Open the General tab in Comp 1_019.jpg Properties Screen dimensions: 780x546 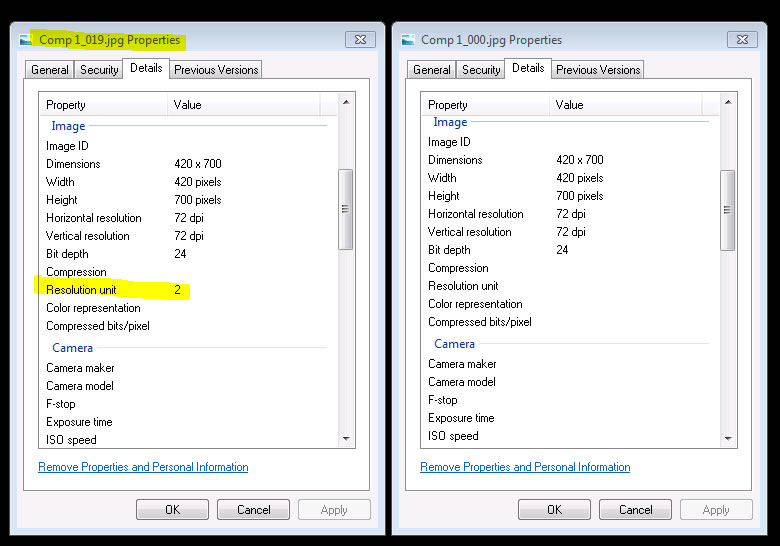pyautogui.click(x=50, y=70)
